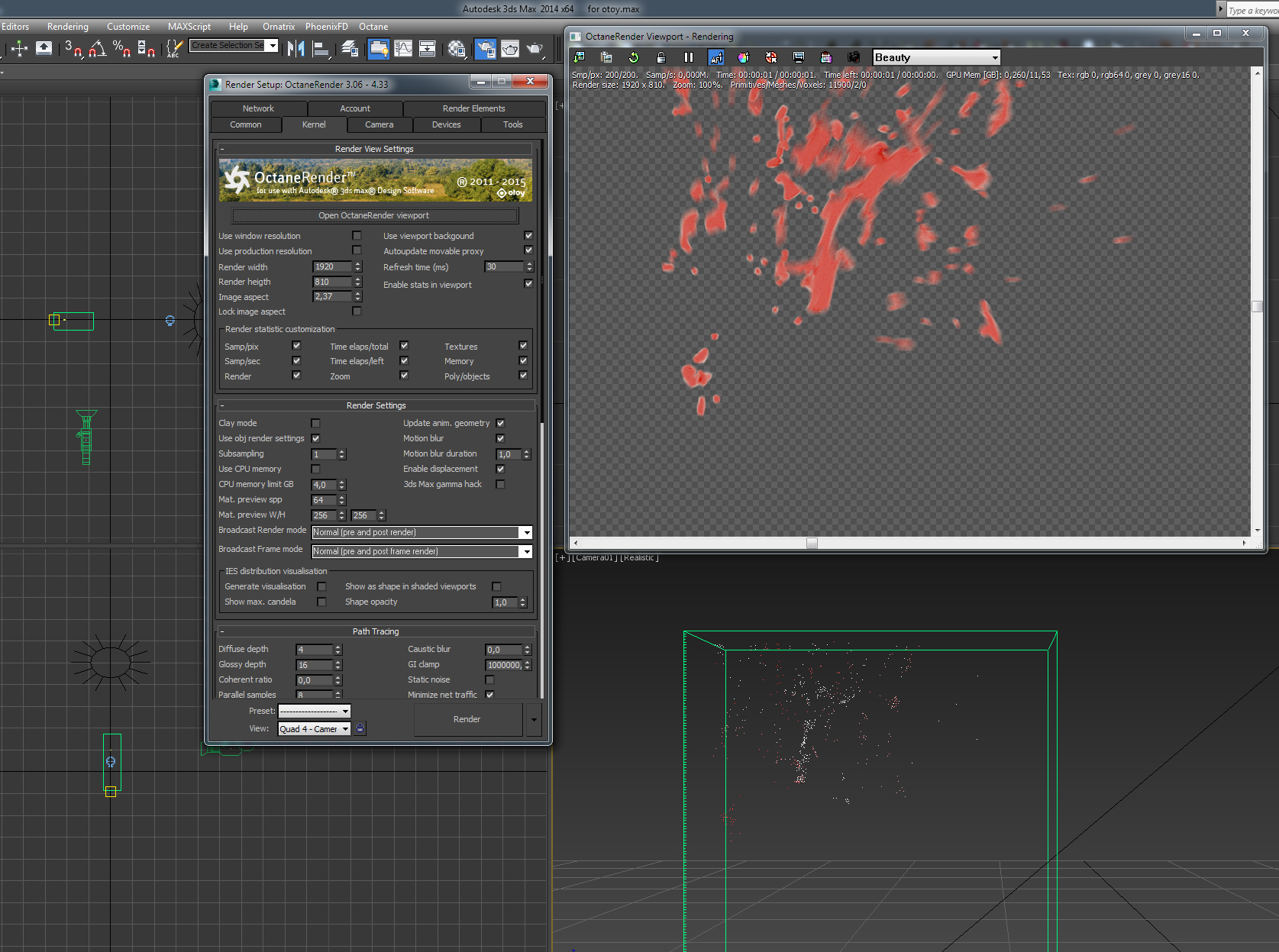The image size is (1279, 952).
Task: Open the View Quad 4 Camera dropdown
Action: tap(314, 729)
